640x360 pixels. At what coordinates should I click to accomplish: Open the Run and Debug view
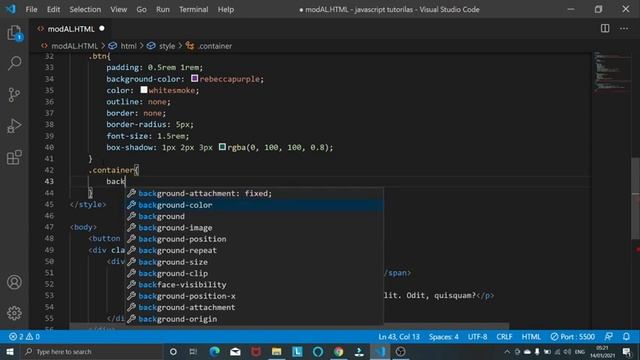pyautogui.click(x=14, y=126)
